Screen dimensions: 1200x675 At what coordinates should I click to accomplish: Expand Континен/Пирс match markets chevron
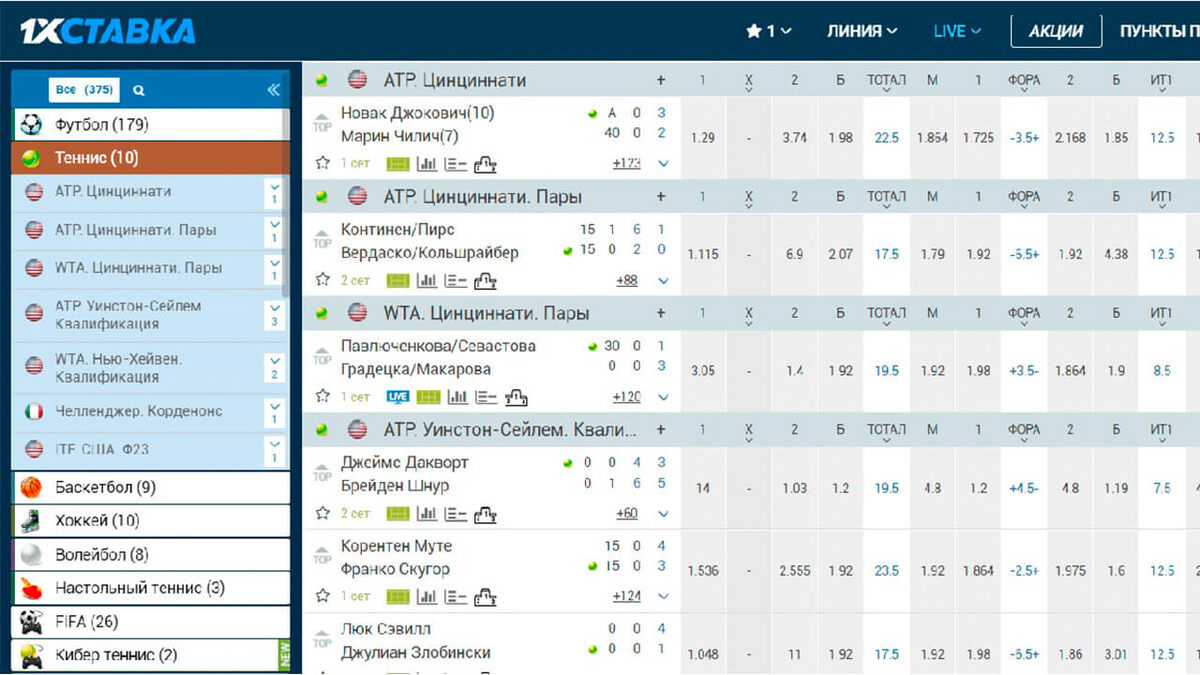tap(662, 281)
